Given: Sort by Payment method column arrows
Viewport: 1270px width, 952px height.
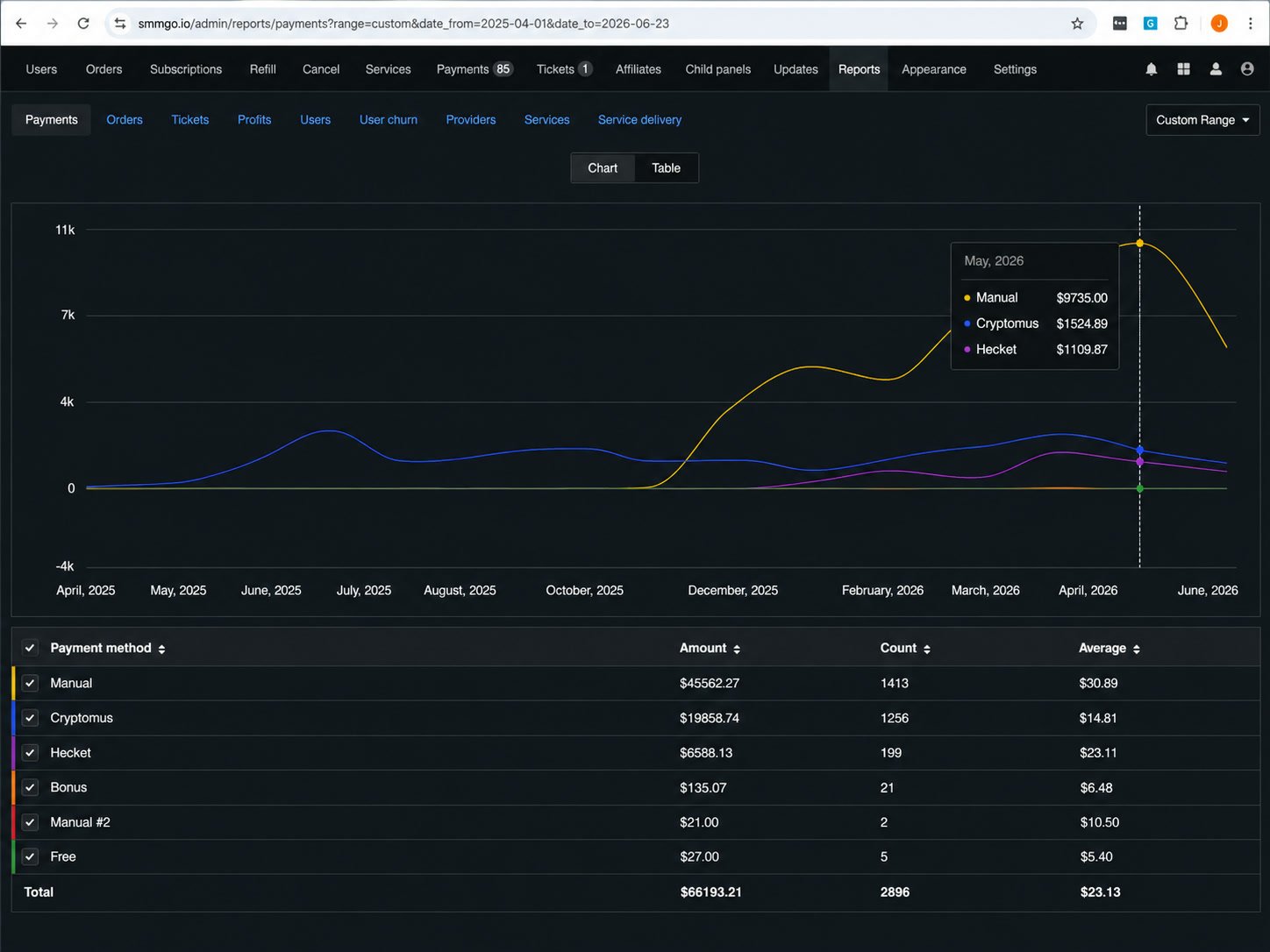Looking at the screenshot, I should pyautogui.click(x=161, y=649).
